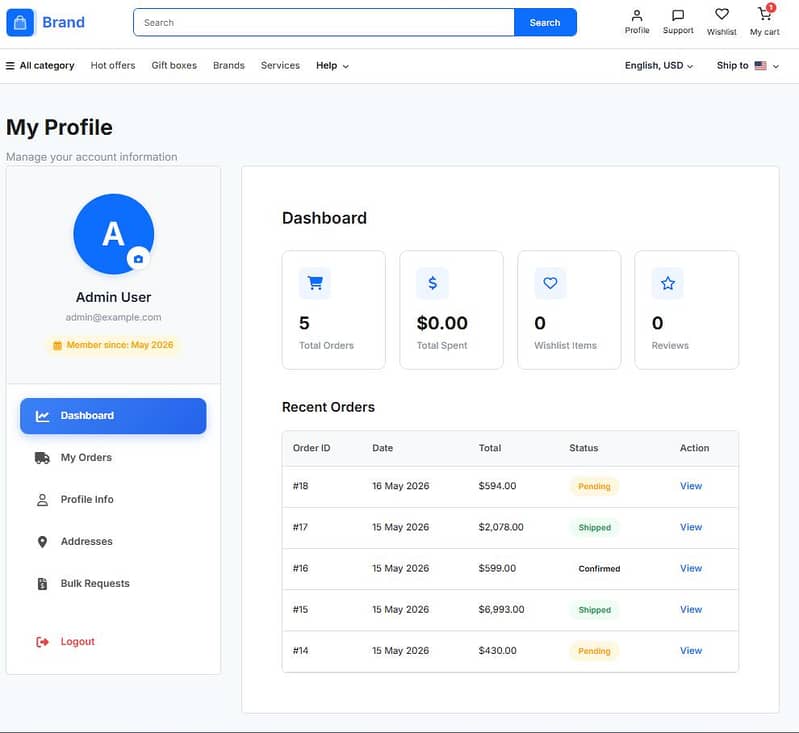Click the admin@example.com email text
The width and height of the screenshot is (799, 733).
tap(113, 317)
